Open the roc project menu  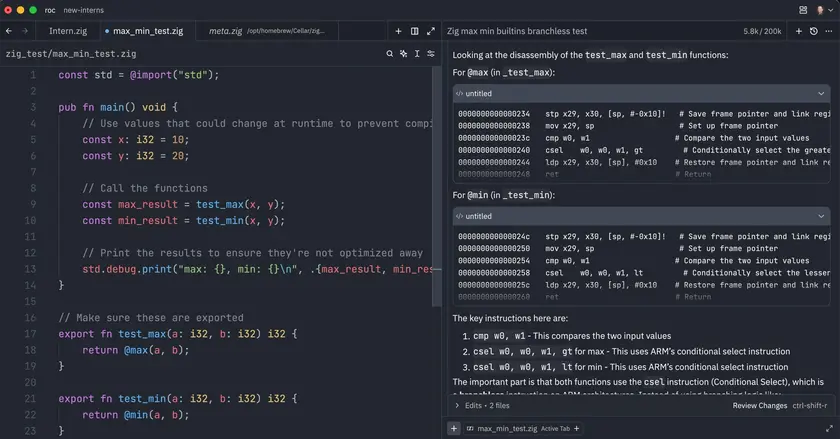(50, 10)
